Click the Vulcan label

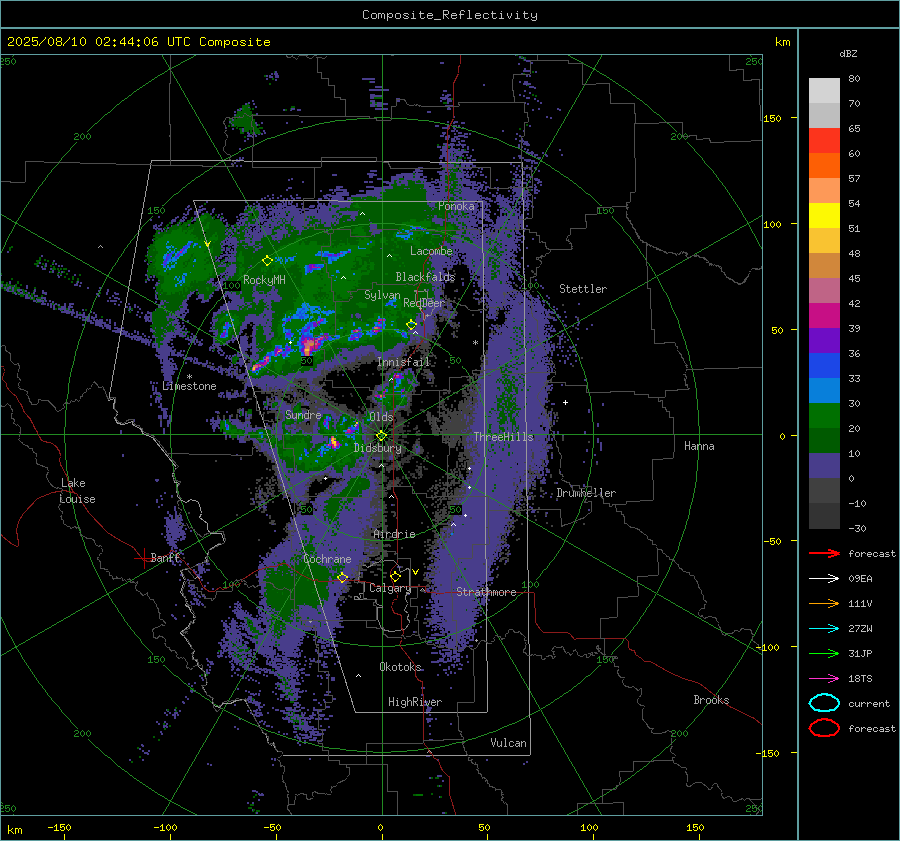[509, 743]
